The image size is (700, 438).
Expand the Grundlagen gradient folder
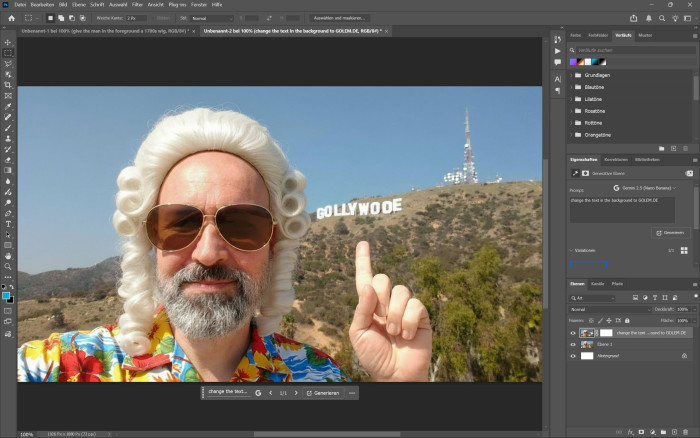(x=572, y=75)
